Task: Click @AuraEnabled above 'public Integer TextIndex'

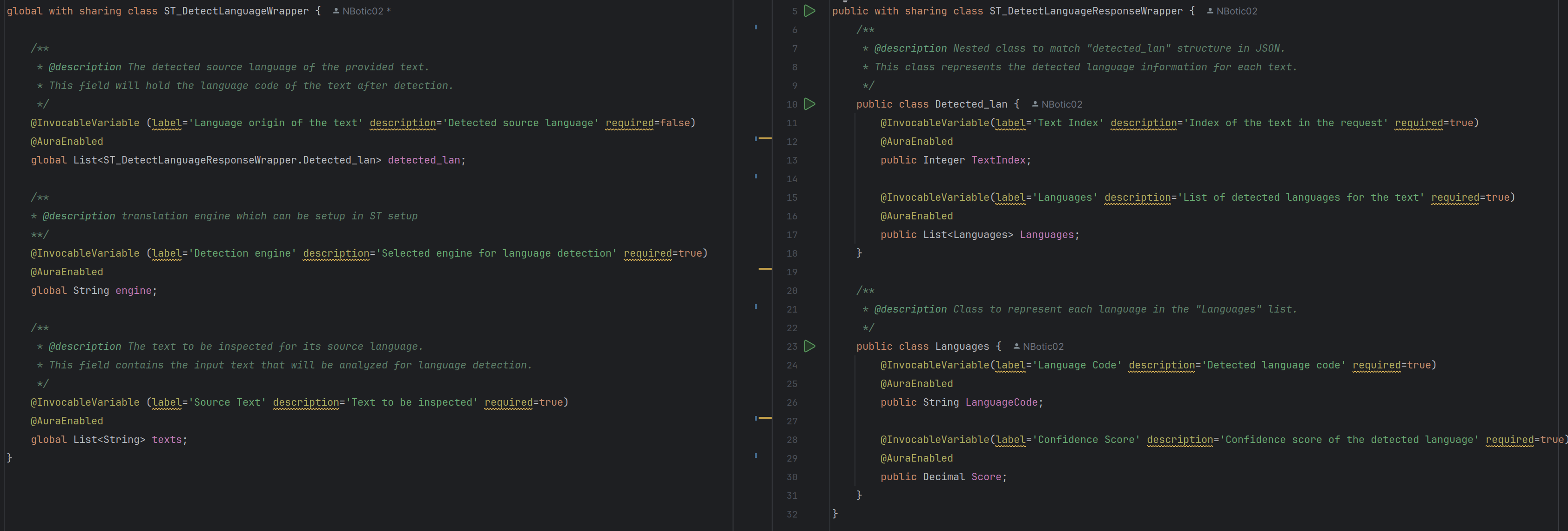Action: point(917,141)
